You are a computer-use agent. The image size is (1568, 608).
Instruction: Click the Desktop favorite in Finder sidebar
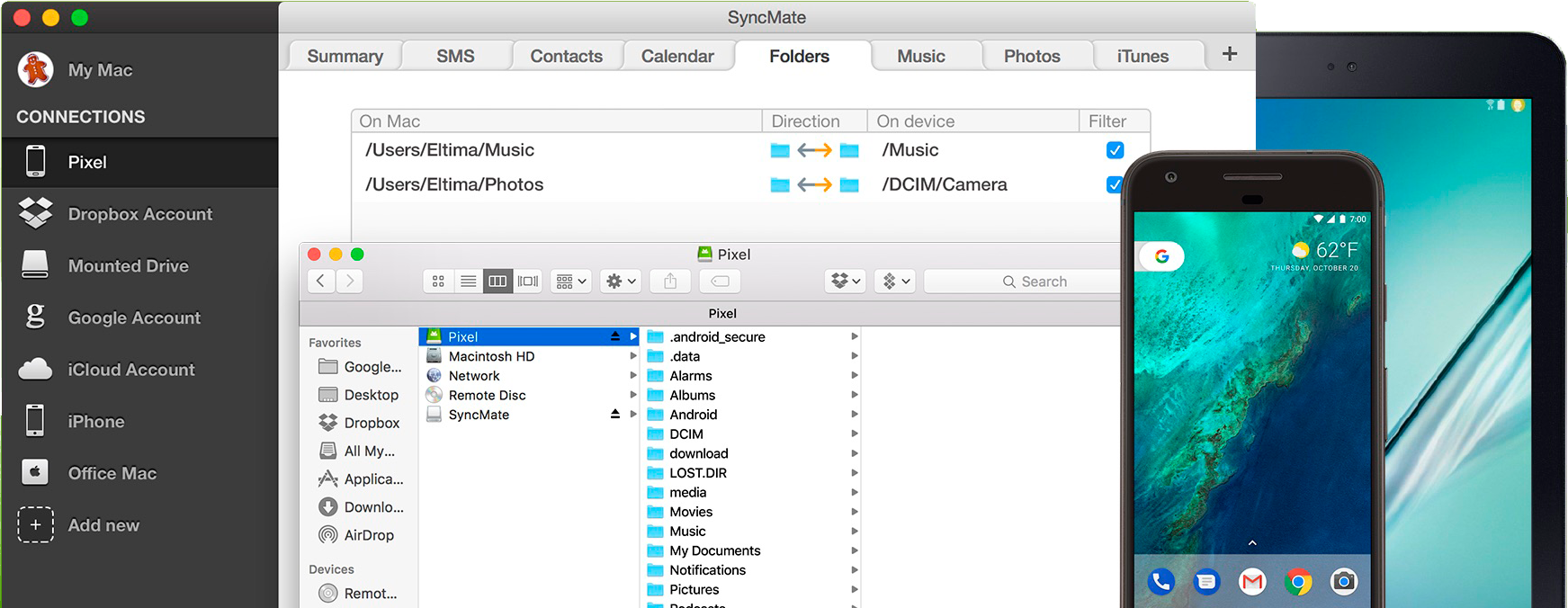coord(360,395)
